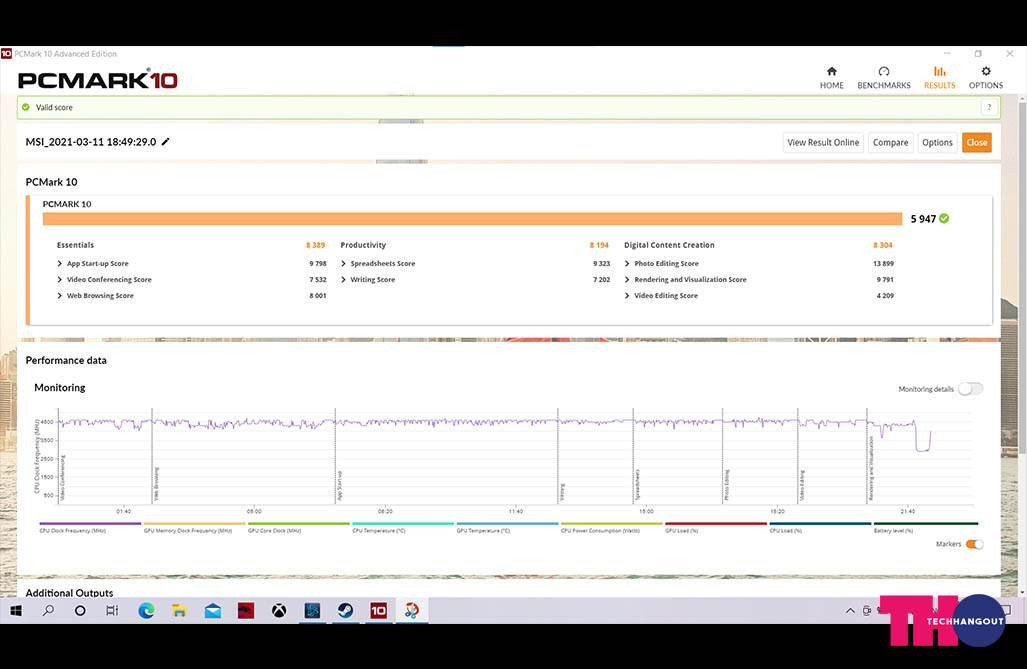Open the result Options button
Image resolution: width=1027 pixels, height=669 pixels.
pos(937,142)
